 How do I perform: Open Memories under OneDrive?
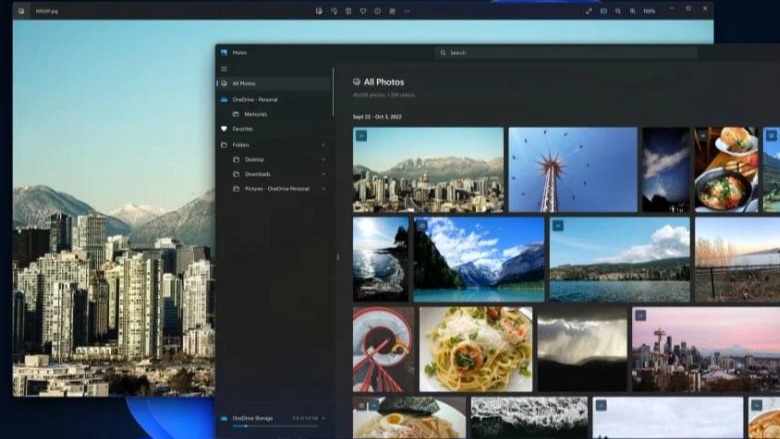click(x=256, y=114)
